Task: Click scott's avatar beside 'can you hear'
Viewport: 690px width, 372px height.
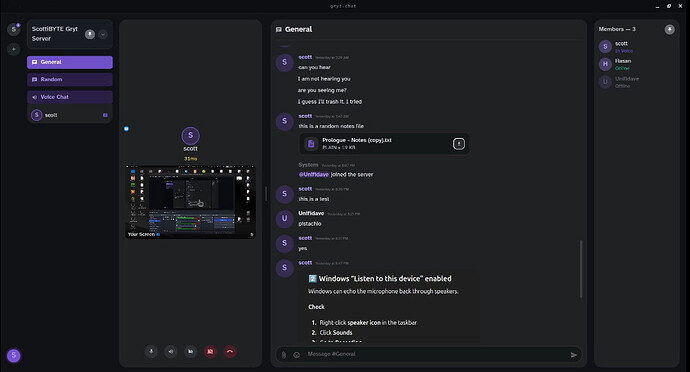Action: click(x=285, y=63)
